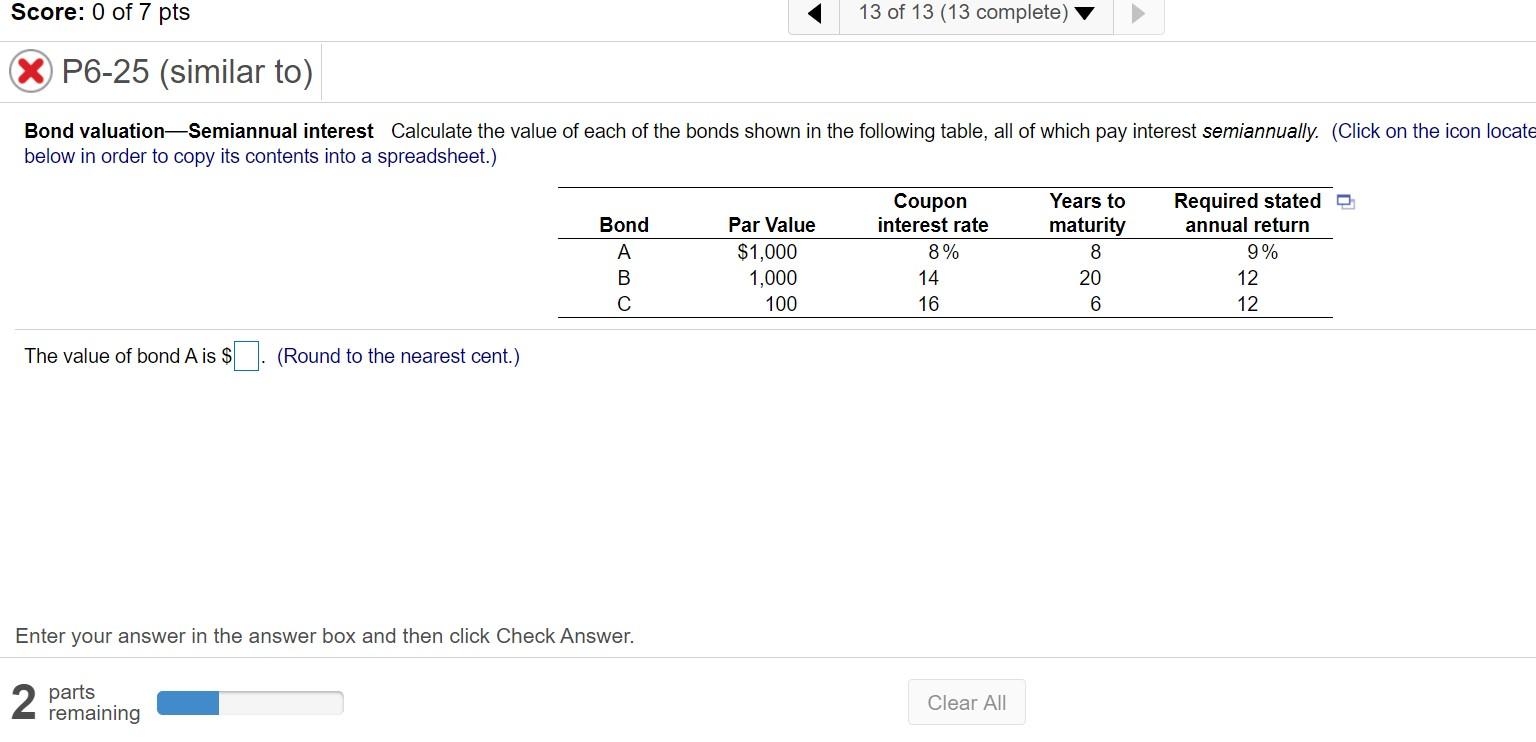The height and width of the screenshot is (742, 1536).
Task: Open the 13 of 13 question selector dropdown
Action: pyautogui.click(x=965, y=13)
